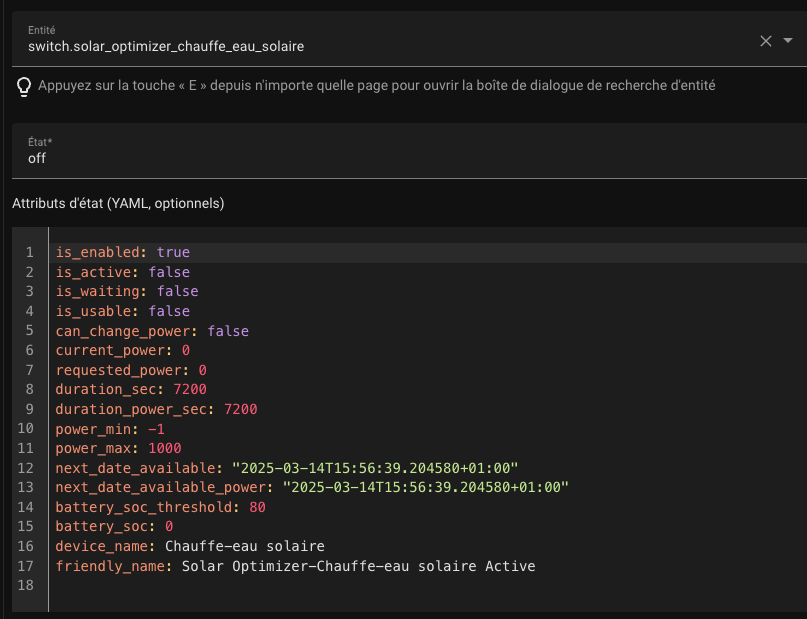Click the is_enabled: true line
The image size is (807, 619).
(x=122, y=252)
